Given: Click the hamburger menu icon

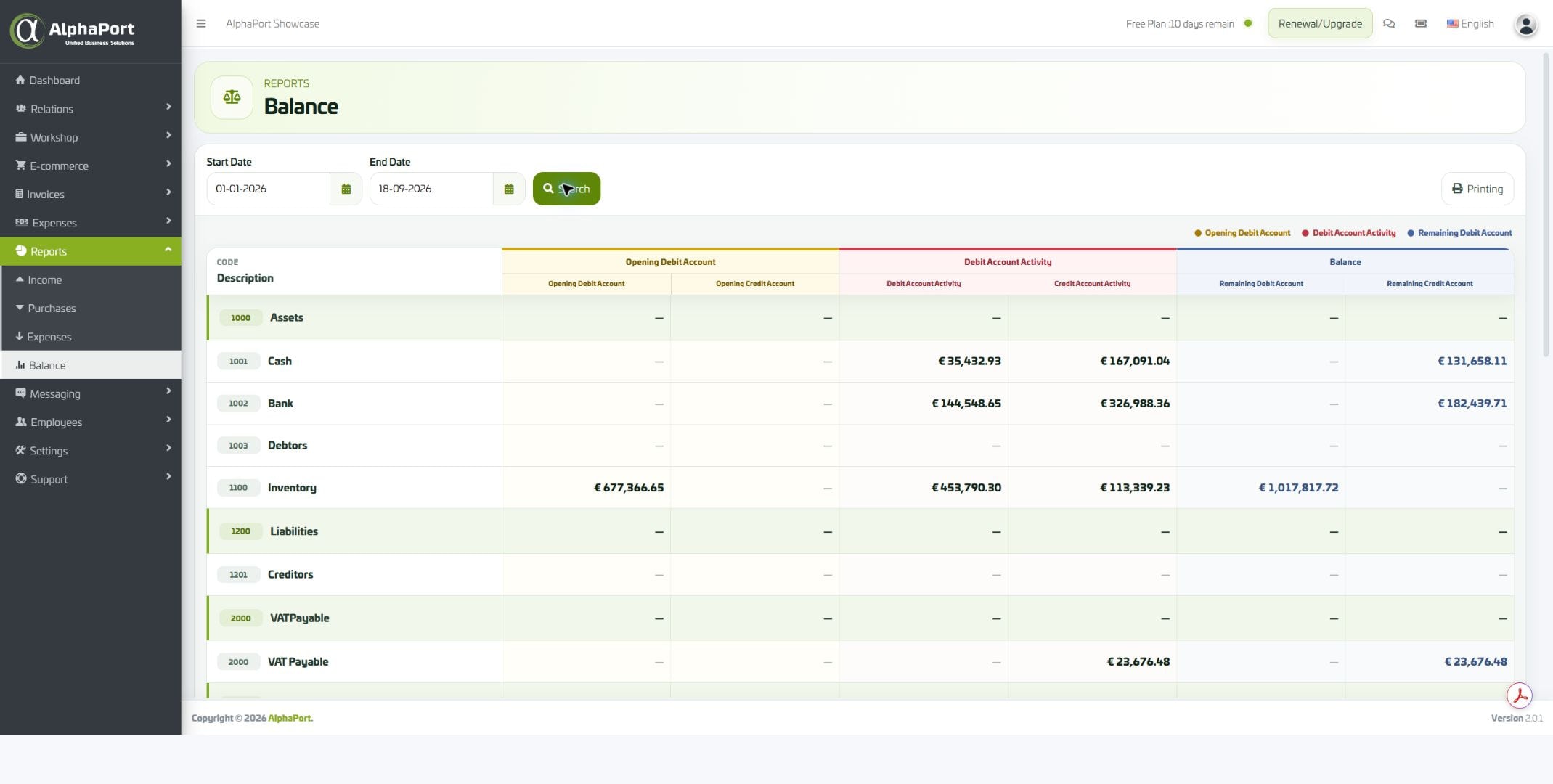Looking at the screenshot, I should coord(201,23).
